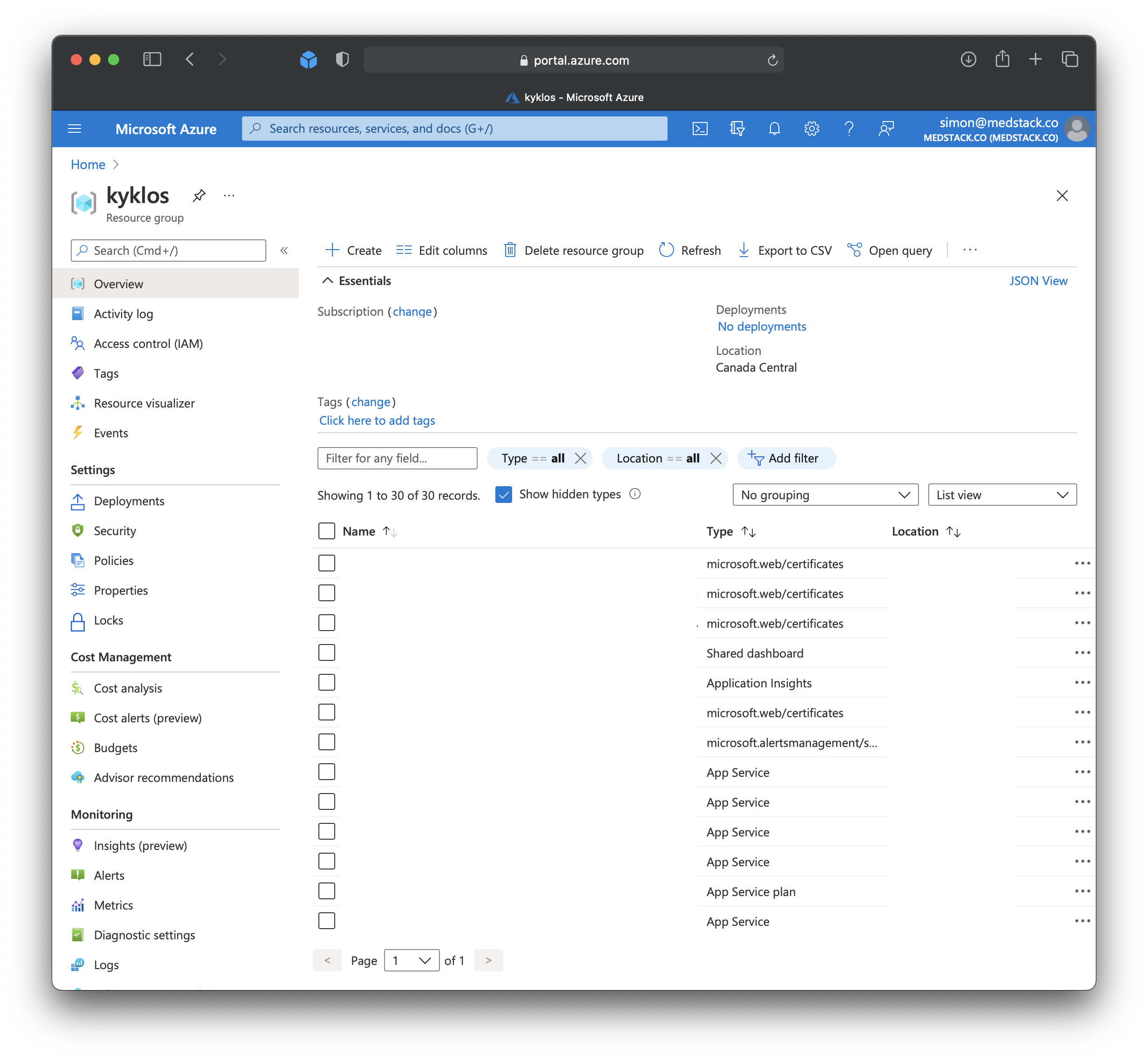Click the Click here to add tags link

[x=376, y=420]
